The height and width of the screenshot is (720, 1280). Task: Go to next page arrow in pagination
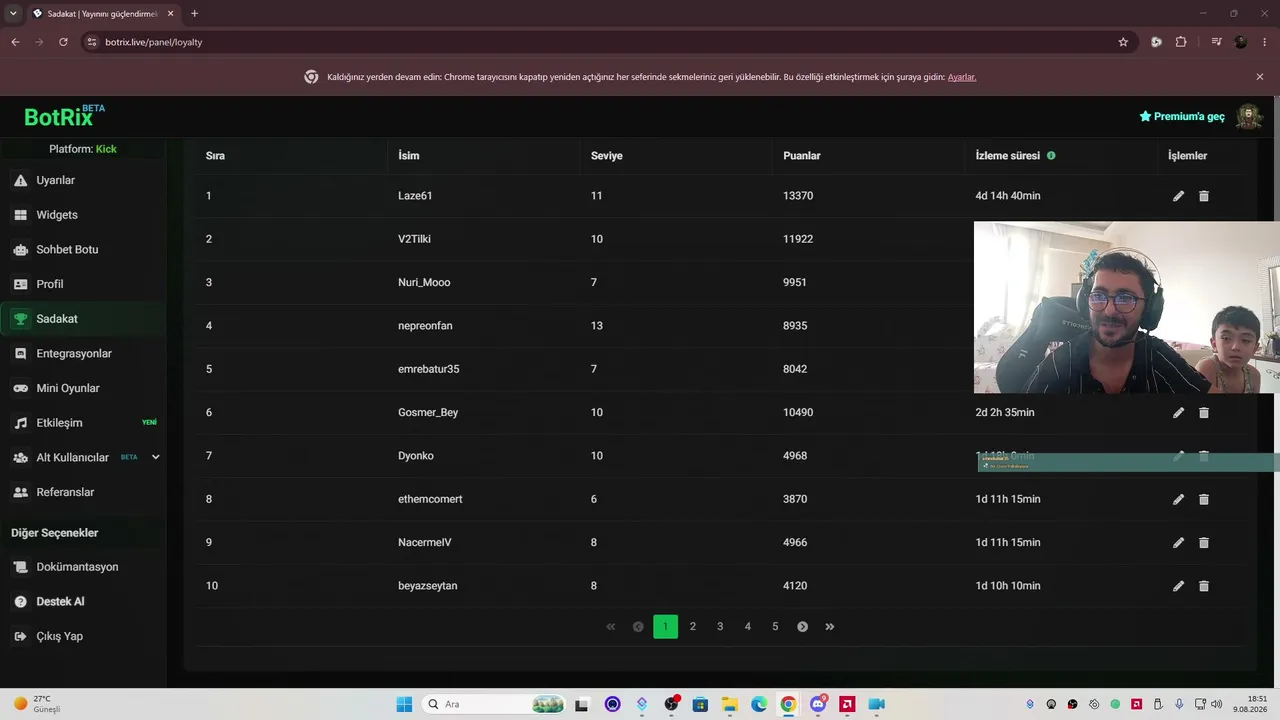click(802, 627)
